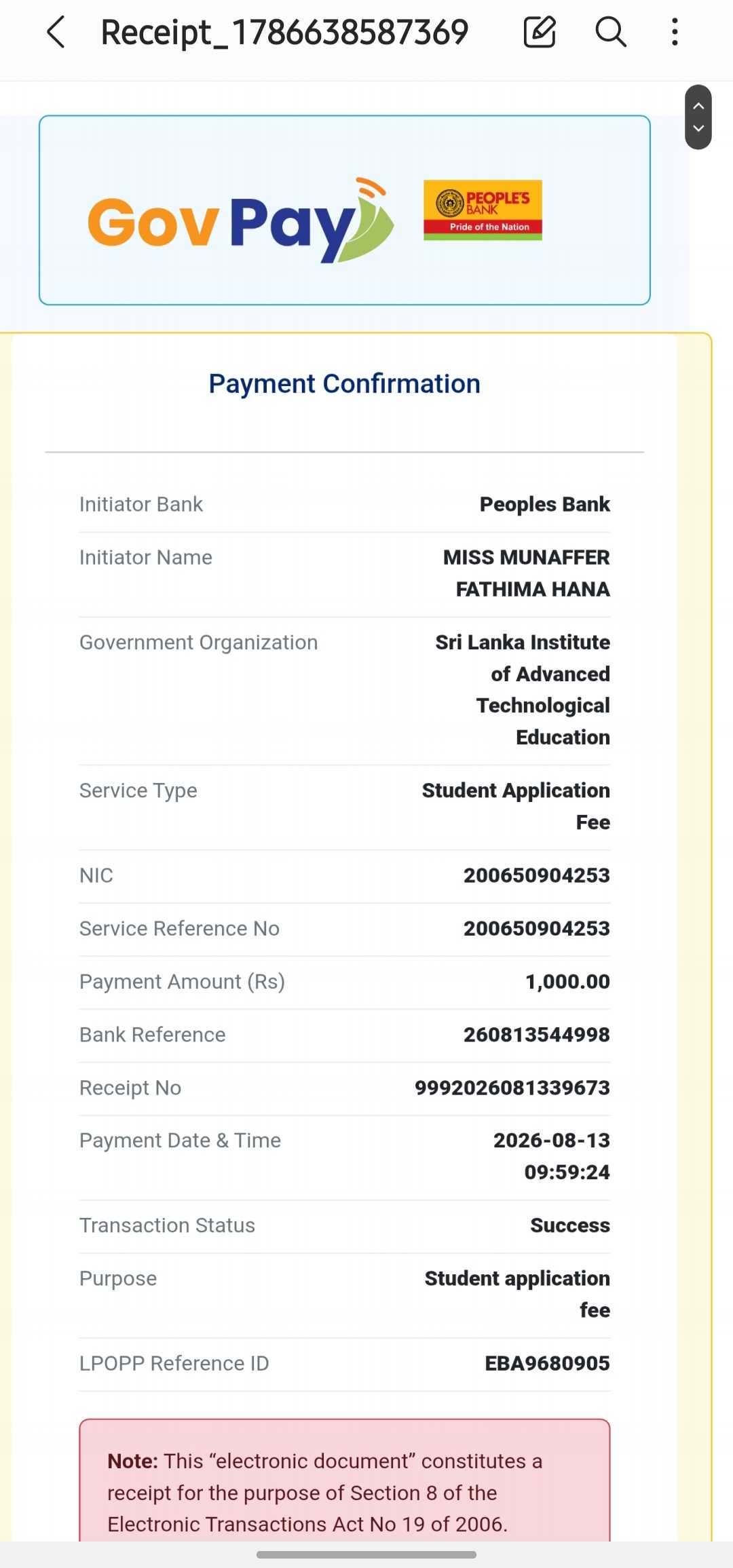Screen dimensions: 733x1568
Task: Tap the bottom navigation handle bar
Action: tap(366, 1554)
